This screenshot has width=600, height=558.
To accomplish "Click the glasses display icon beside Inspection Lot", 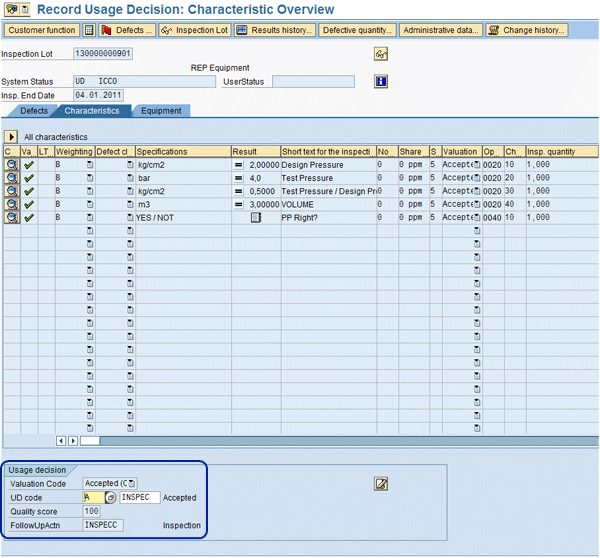I will tap(381, 53).
